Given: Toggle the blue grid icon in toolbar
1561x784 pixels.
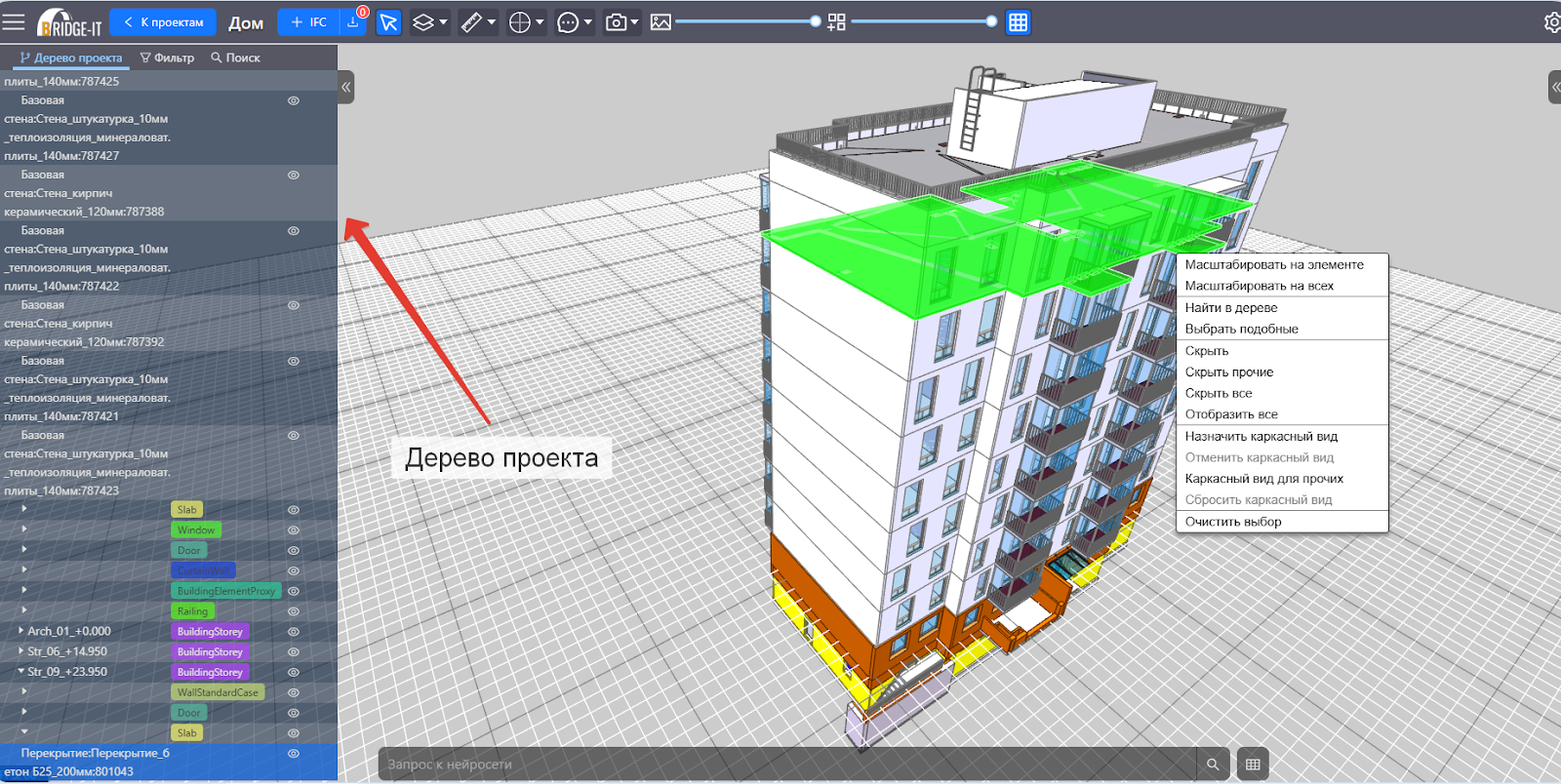Looking at the screenshot, I should tap(1018, 22).
